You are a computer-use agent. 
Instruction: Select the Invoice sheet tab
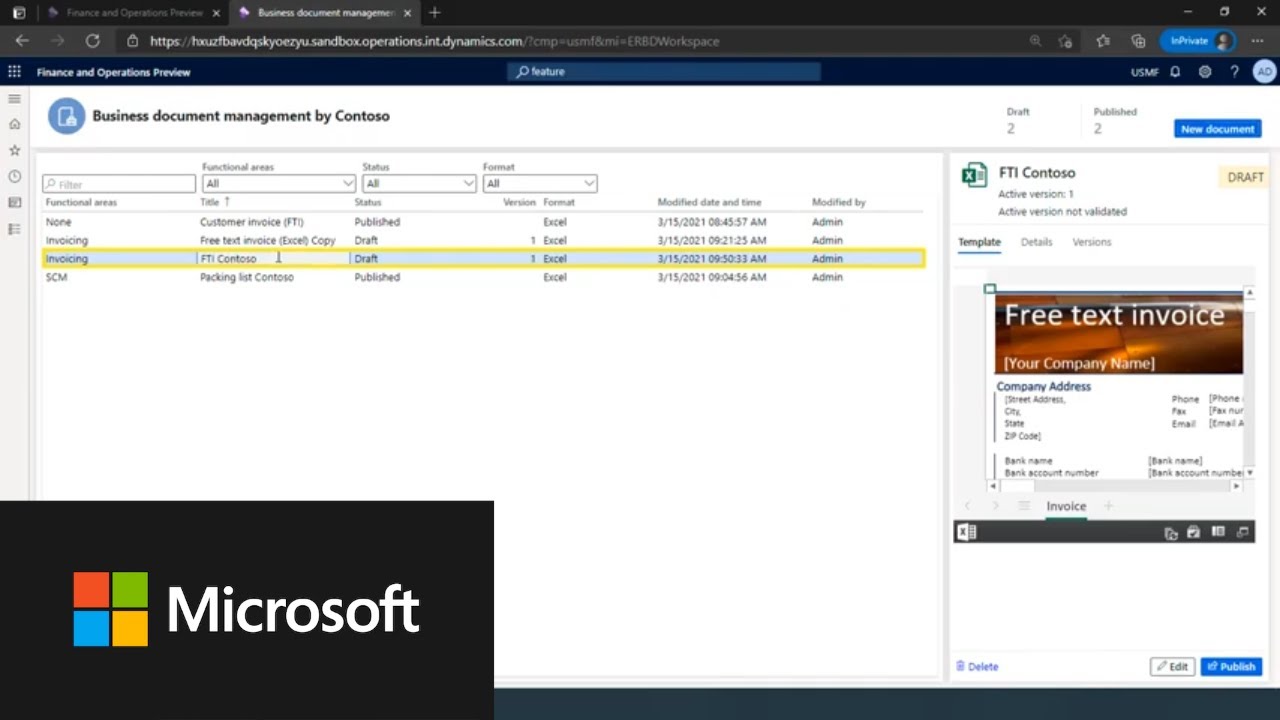(x=1066, y=506)
